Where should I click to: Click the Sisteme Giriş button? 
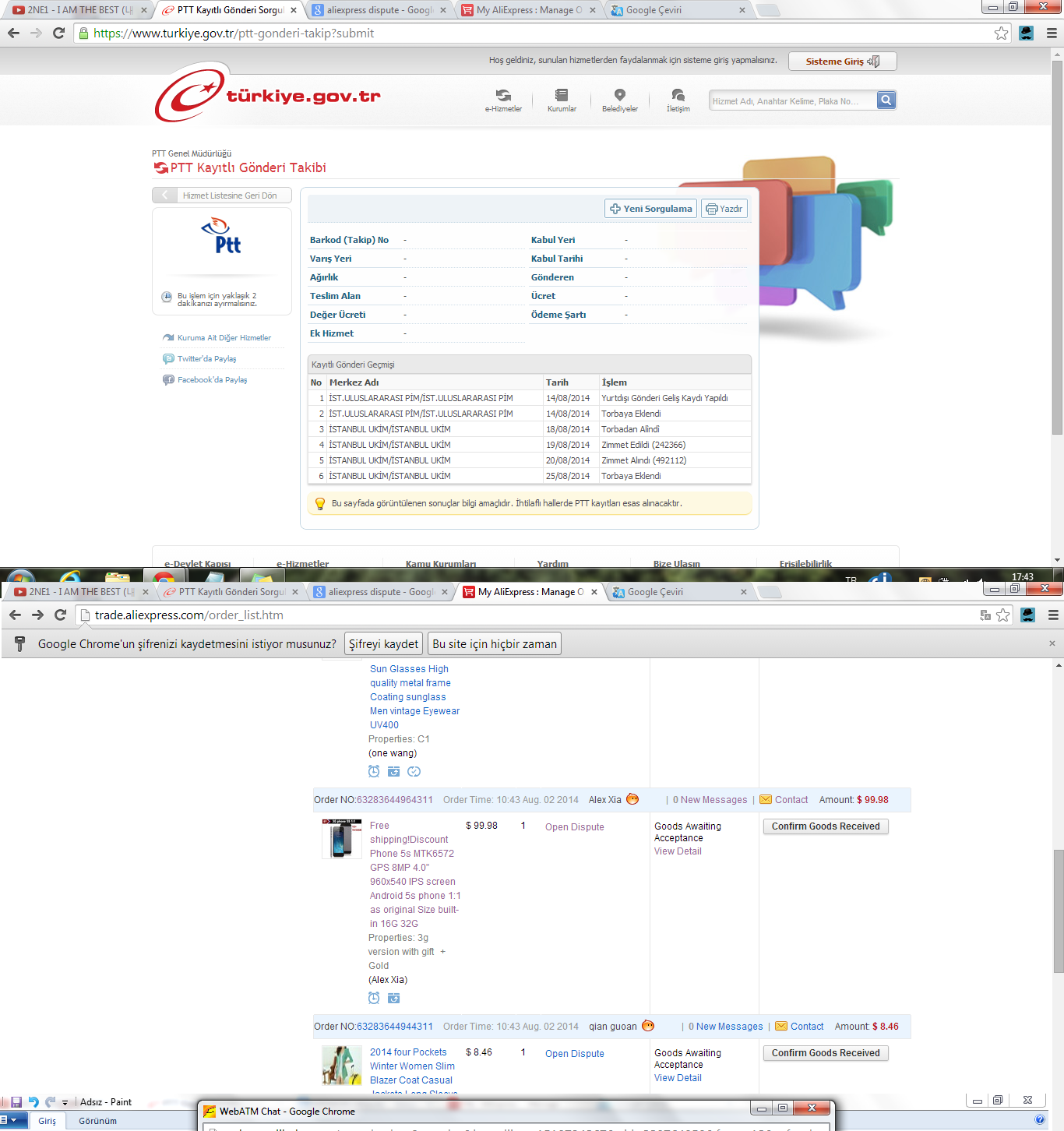click(842, 62)
